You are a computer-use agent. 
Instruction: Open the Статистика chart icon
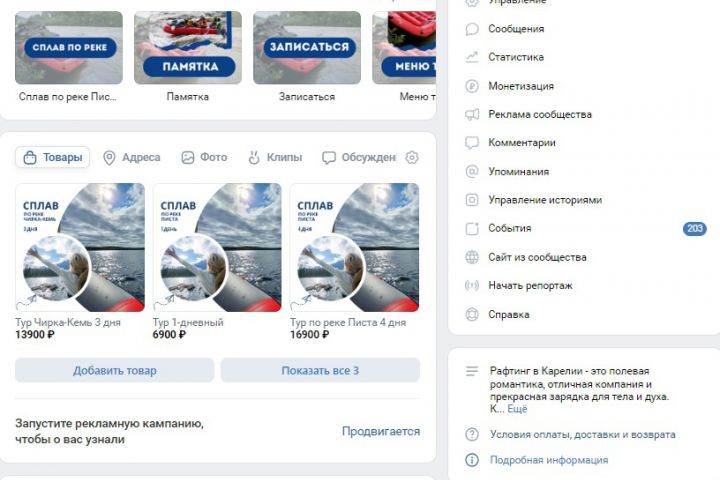(x=472, y=57)
